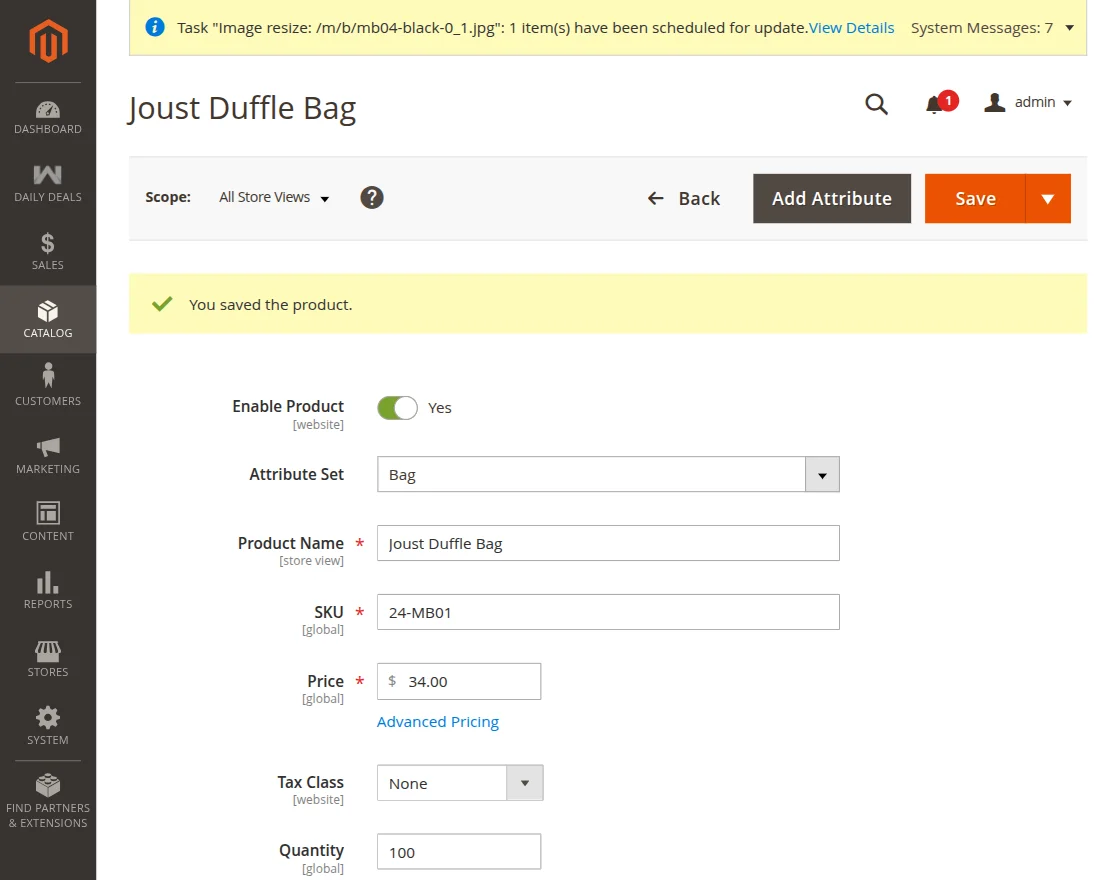Open the All Store Views scope switcher

coord(274,198)
